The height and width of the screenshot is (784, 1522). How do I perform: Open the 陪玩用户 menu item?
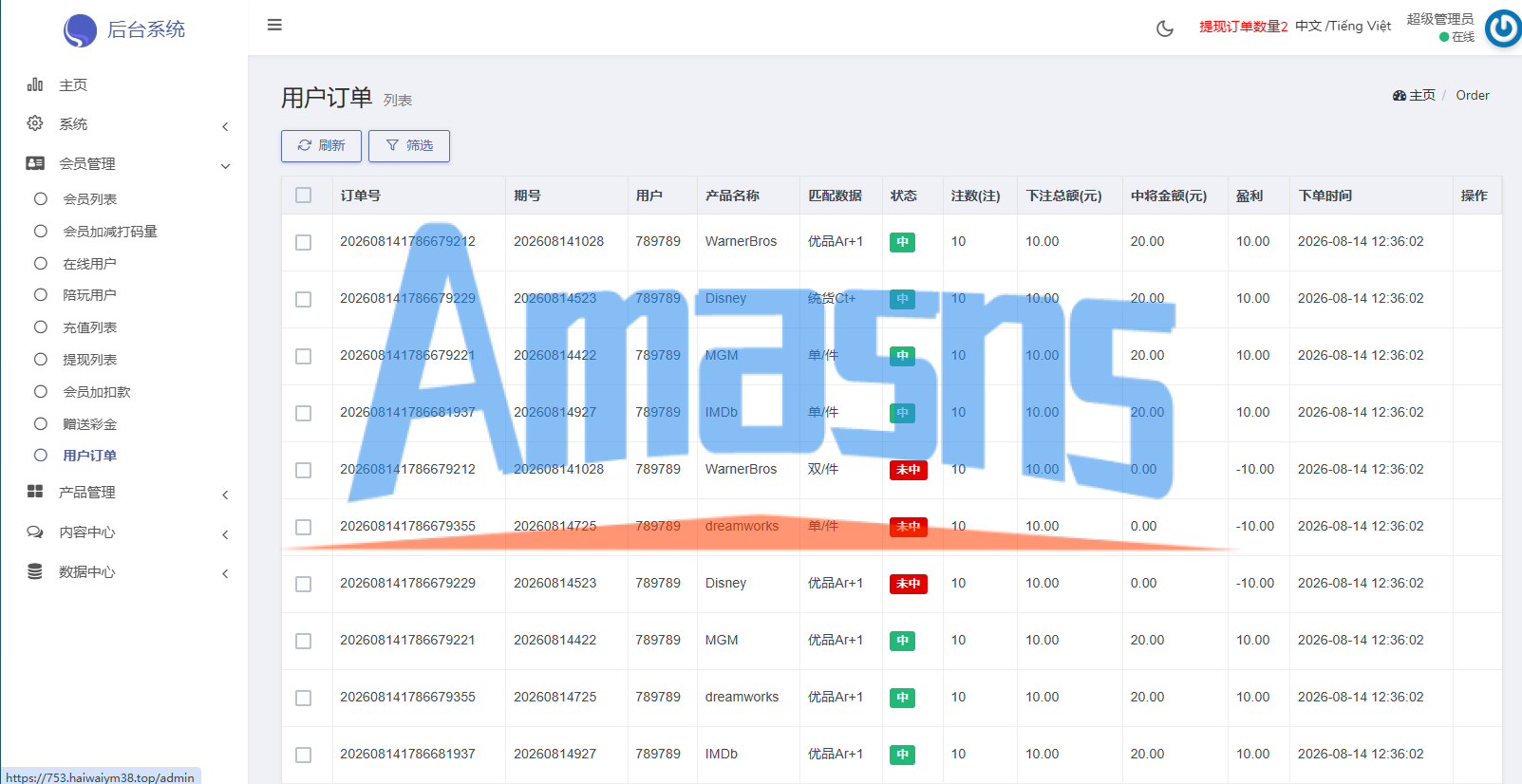tap(89, 295)
